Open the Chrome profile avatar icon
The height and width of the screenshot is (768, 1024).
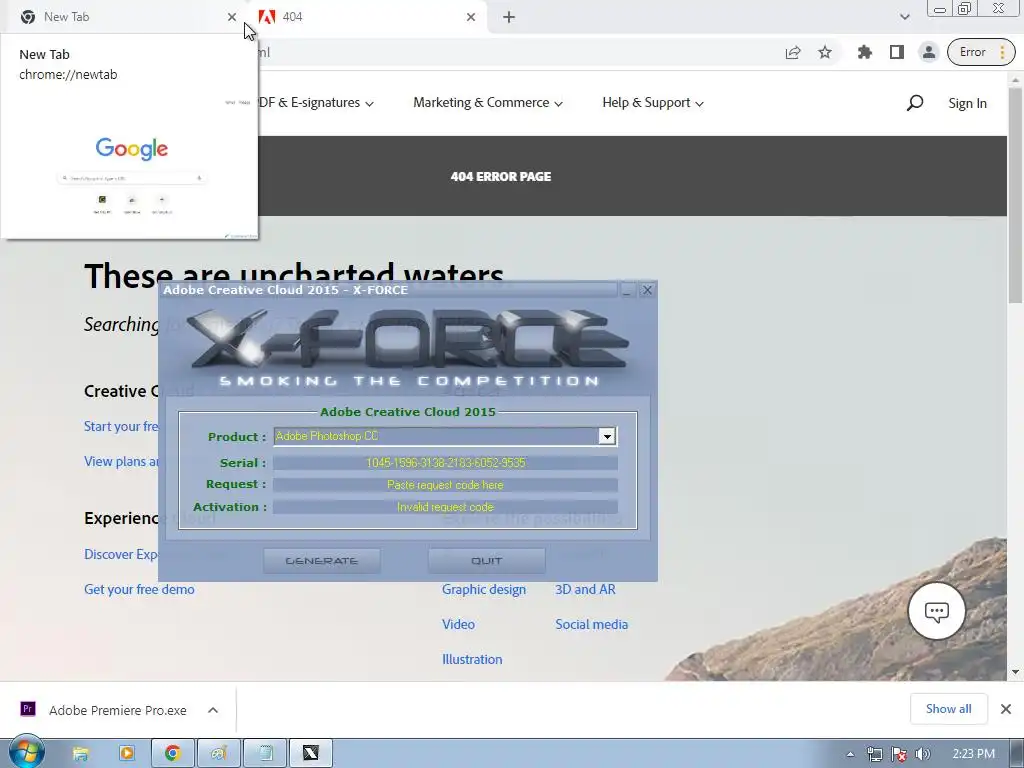(928, 52)
